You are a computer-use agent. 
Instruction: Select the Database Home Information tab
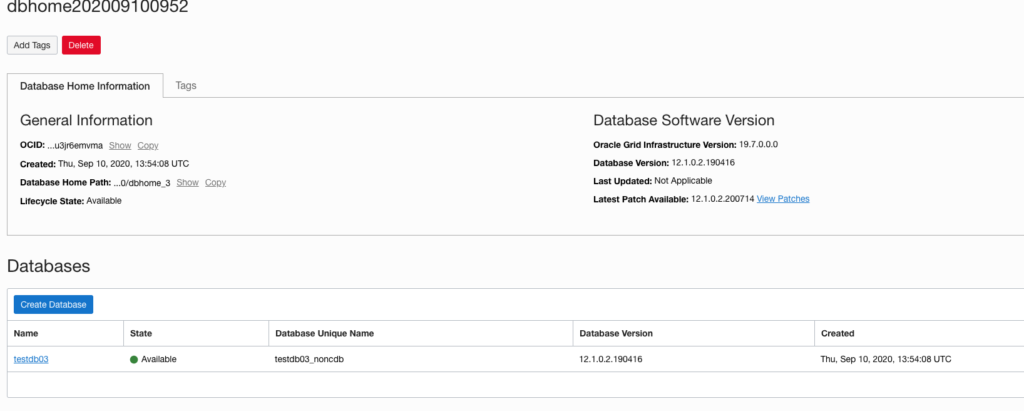point(85,86)
